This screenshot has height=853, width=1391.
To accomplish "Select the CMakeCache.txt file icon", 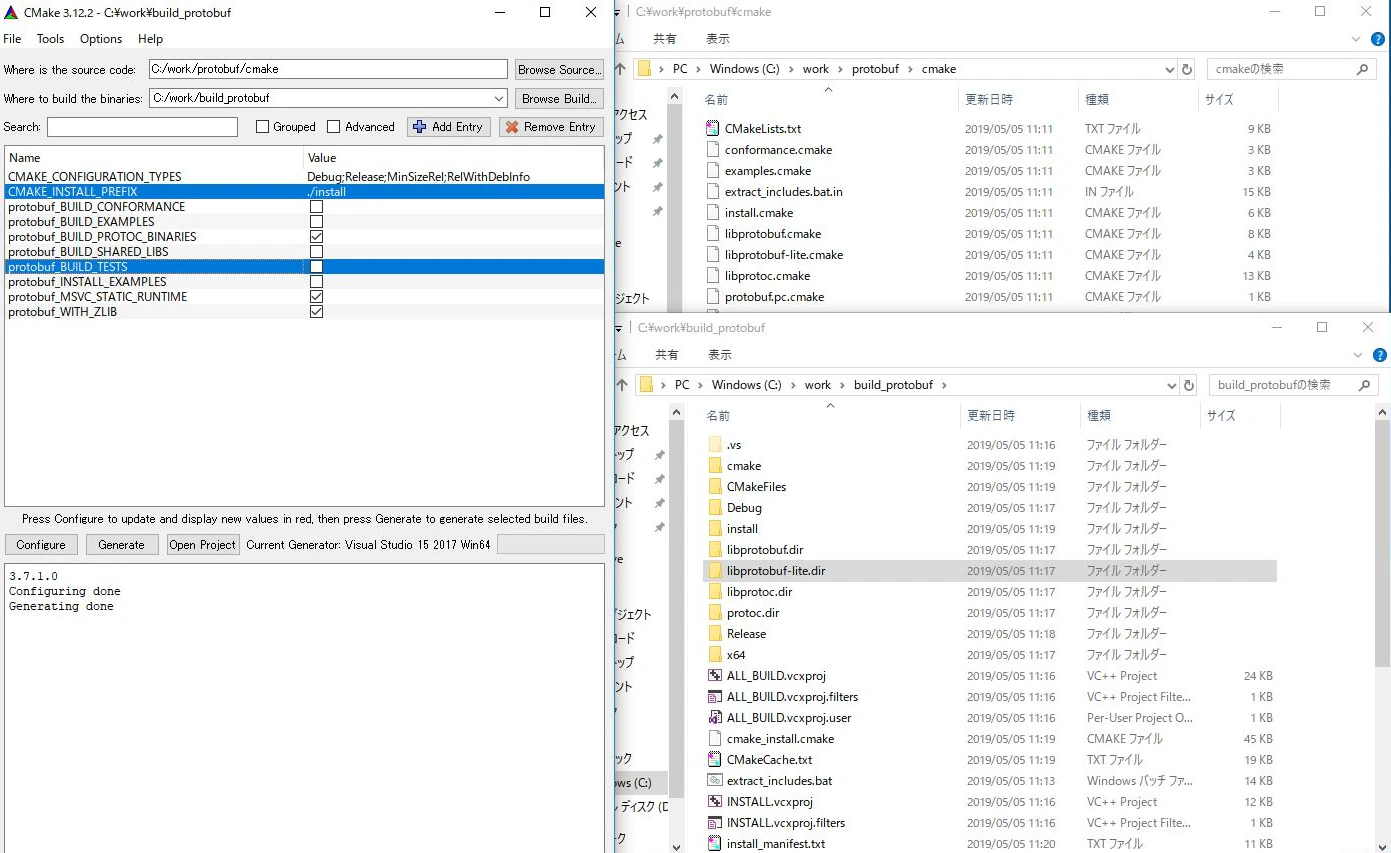I will click(x=714, y=759).
